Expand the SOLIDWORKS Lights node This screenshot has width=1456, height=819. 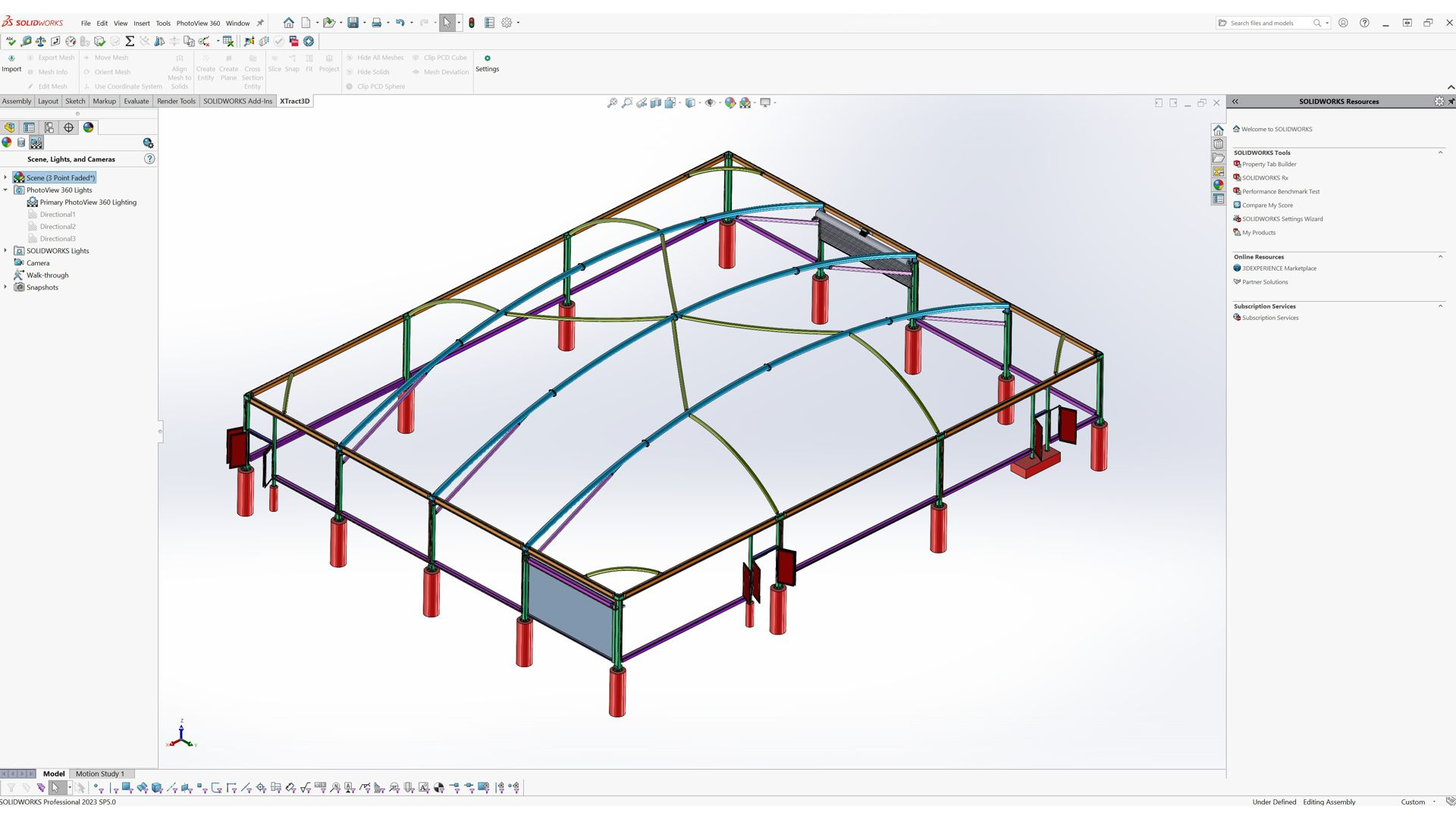pos(5,250)
